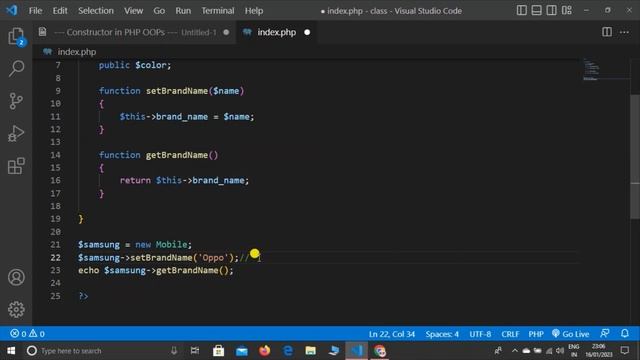This screenshot has height=360, width=640.
Task: Open the Source Control view
Action: [16, 101]
